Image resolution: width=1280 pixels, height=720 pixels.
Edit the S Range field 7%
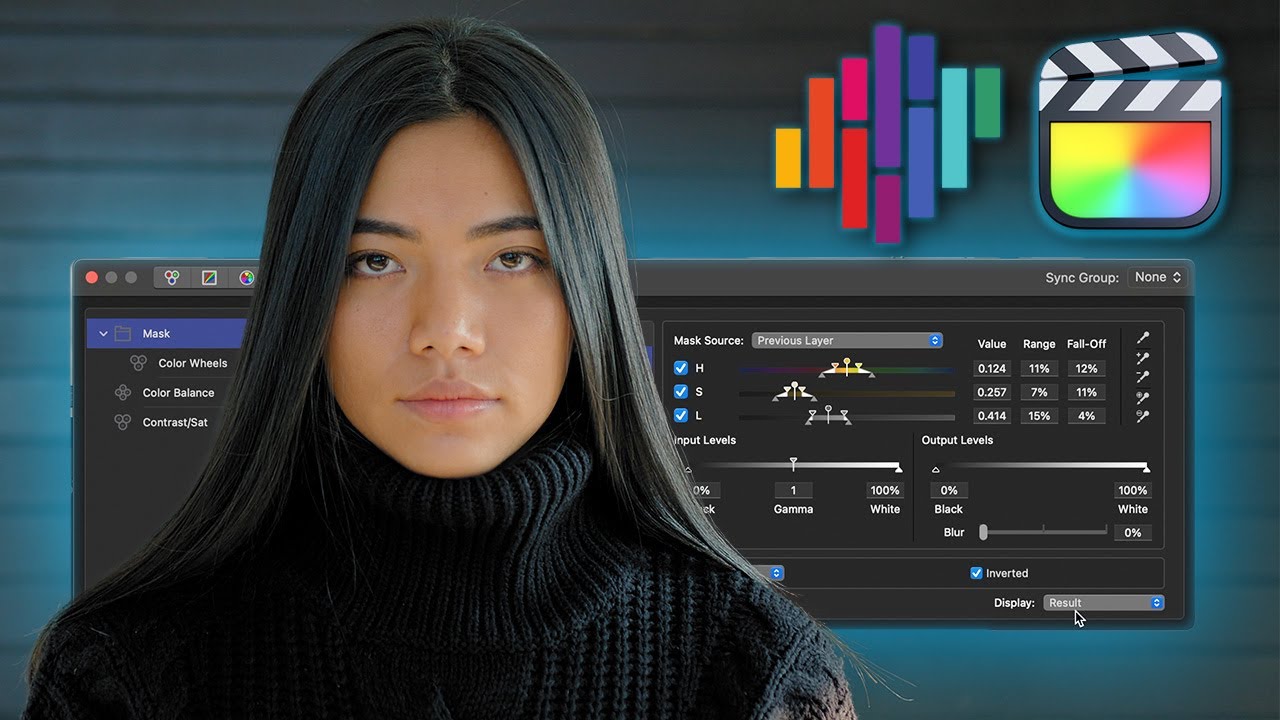click(1039, 392)
